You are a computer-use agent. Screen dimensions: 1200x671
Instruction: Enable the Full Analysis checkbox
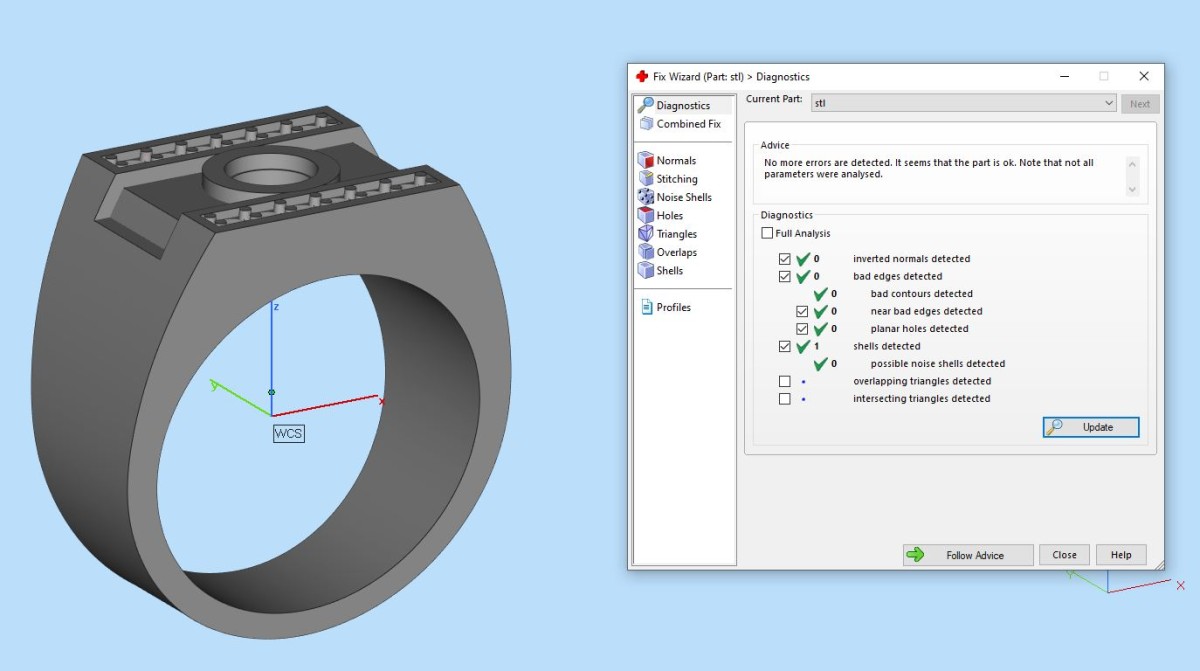pos(767,233)
